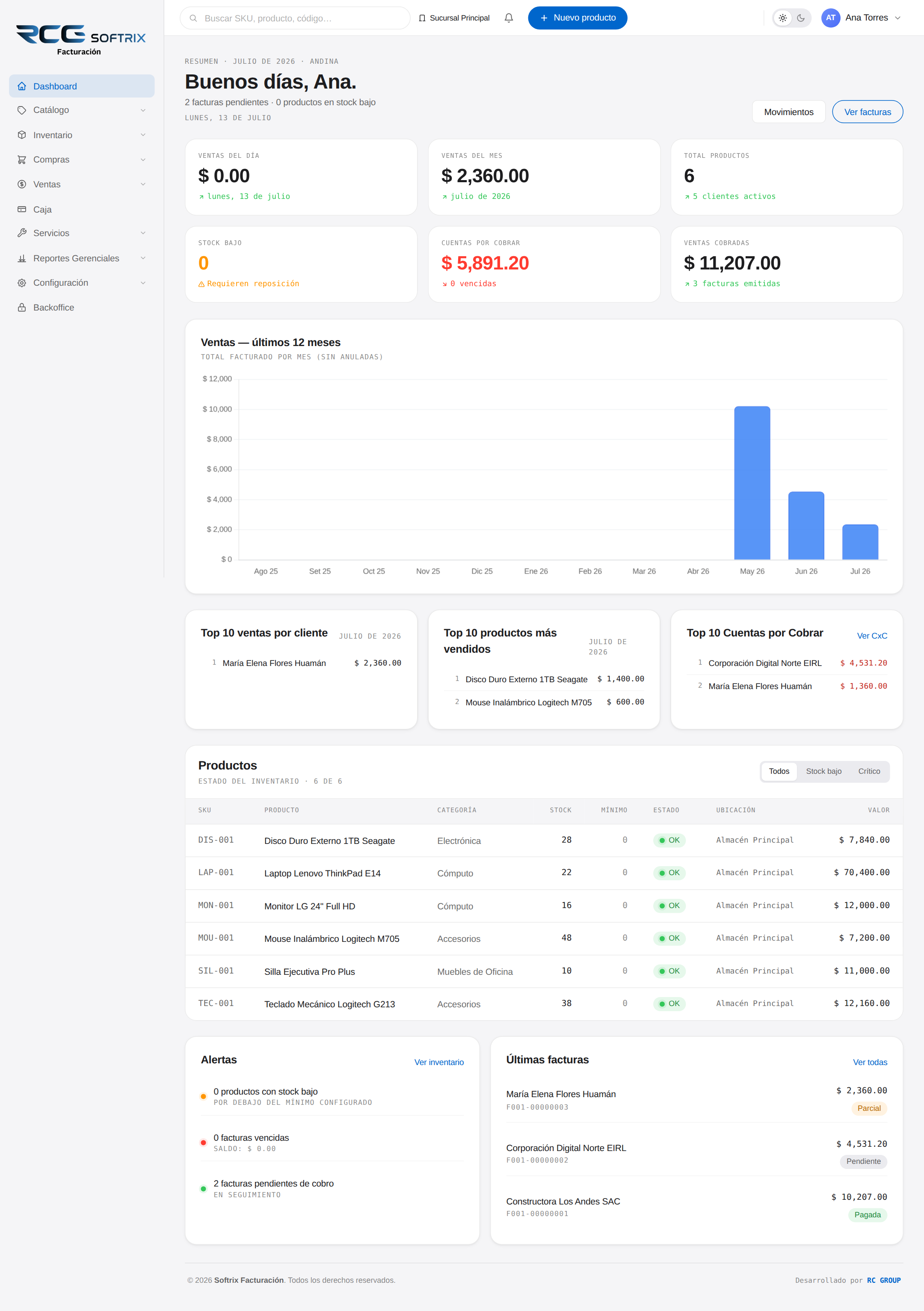Viewport: 924px width, 1311px height.
Task: Click the Dashboard home icon
Action: [x=22, y=86]
